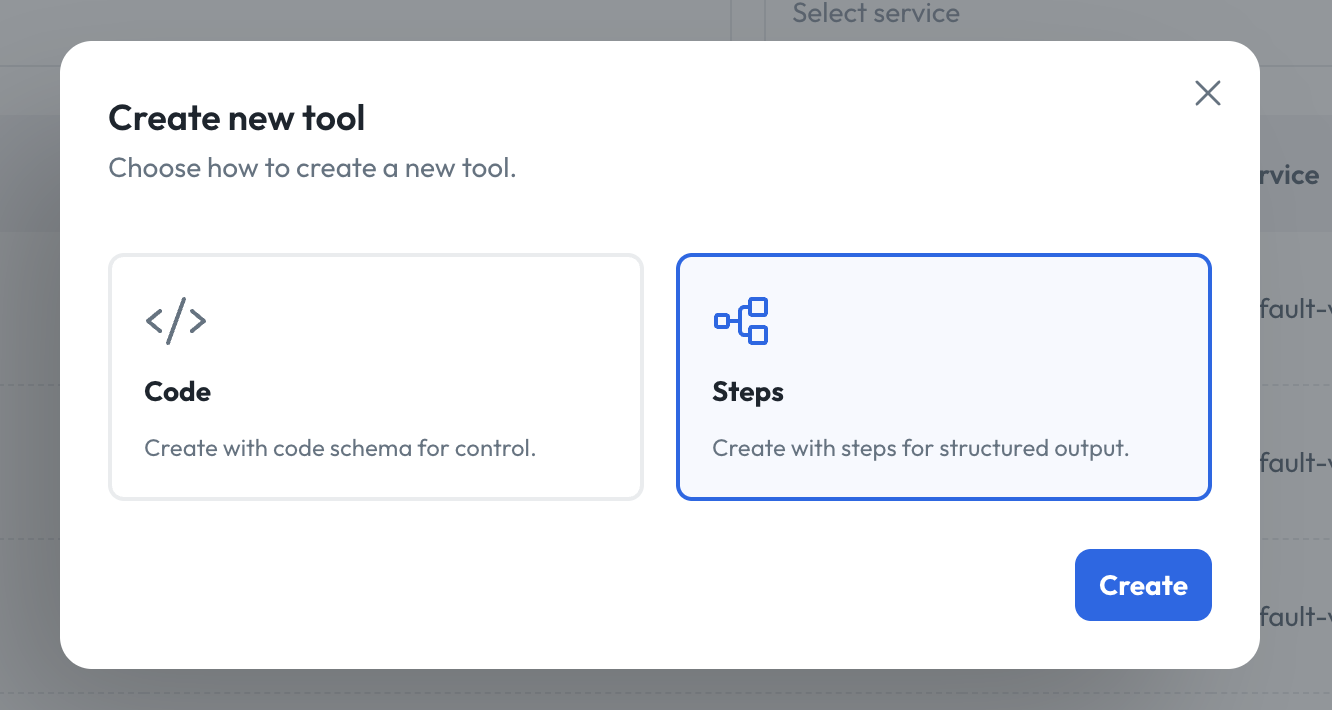Viewport: 1332px width, 710px height.
Task: Click the first fault-v row in the list
Action: 1301,309
